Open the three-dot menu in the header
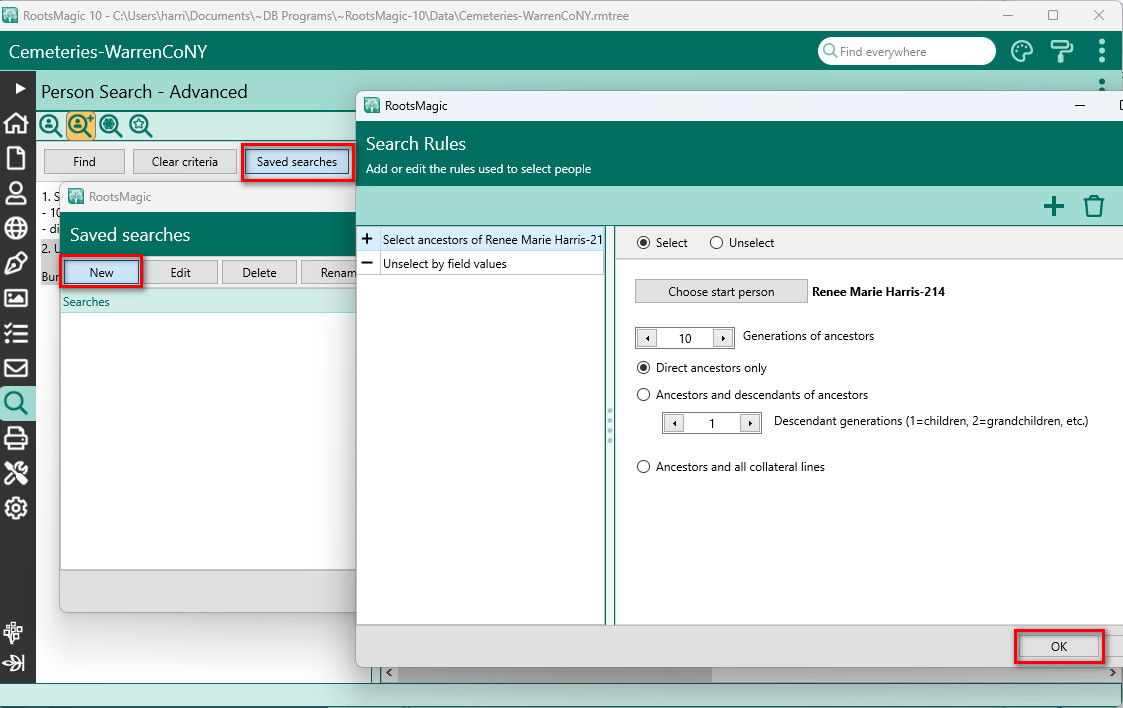This screenshot has height=708, width=1123. coord(1102,52)
